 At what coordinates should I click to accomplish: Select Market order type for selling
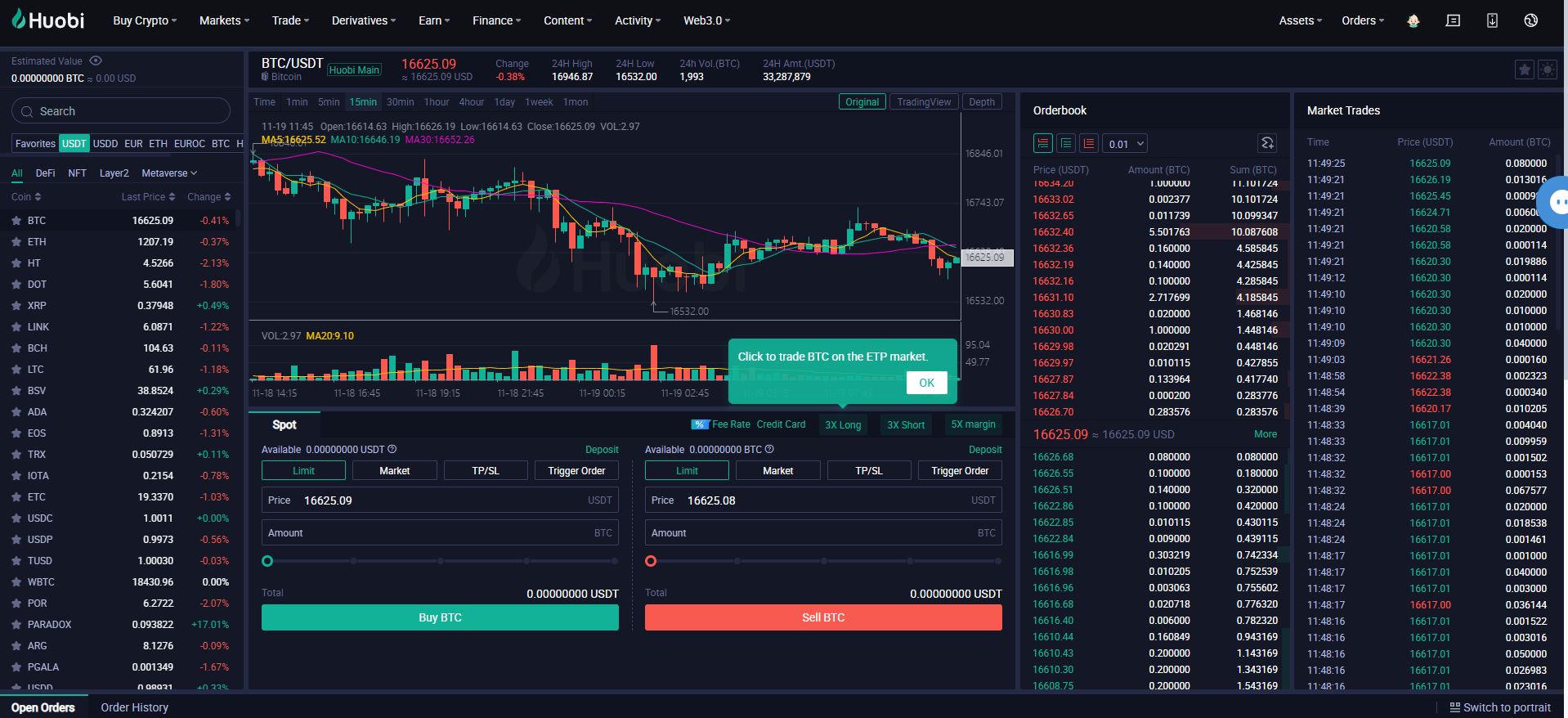coord(777,471)
